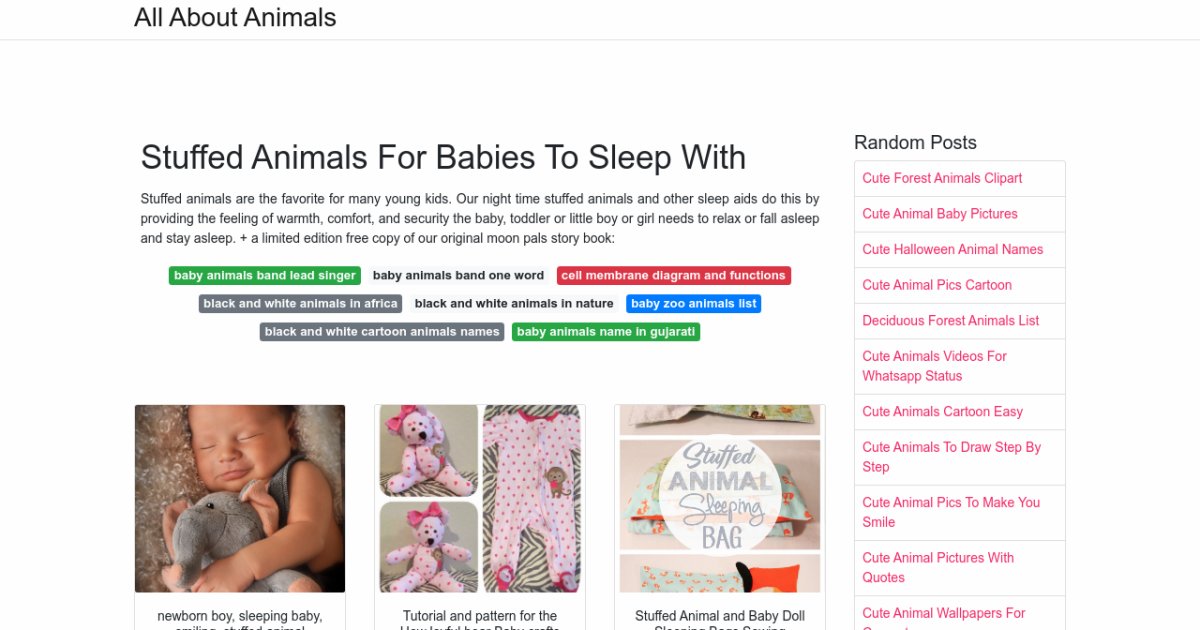The height and width of the screenshot is (630, 1200).
Task: Open the sleeping newborn with elephant thumbnail
Action: 240,498
